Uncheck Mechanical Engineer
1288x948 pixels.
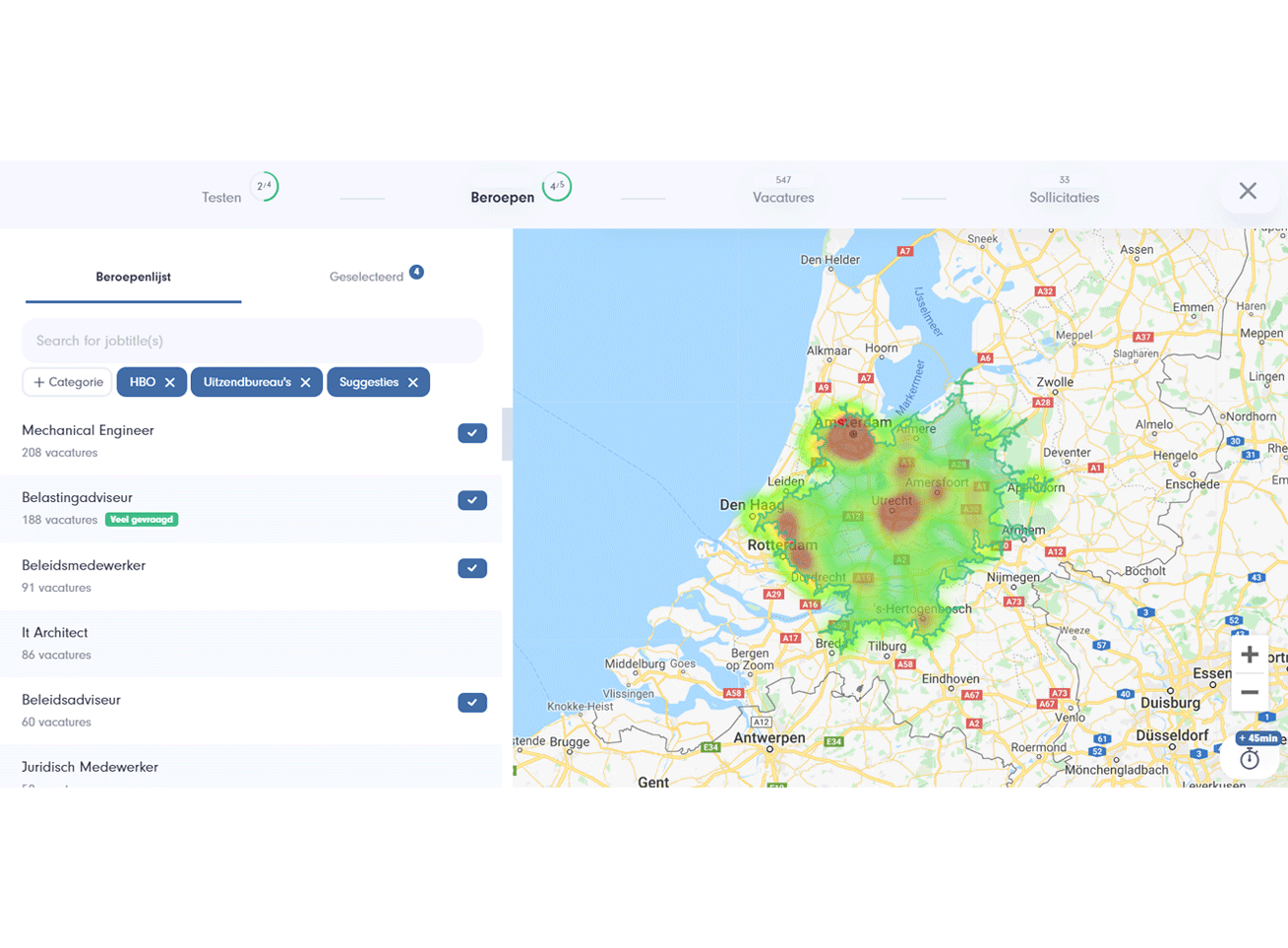coord(472,433)
